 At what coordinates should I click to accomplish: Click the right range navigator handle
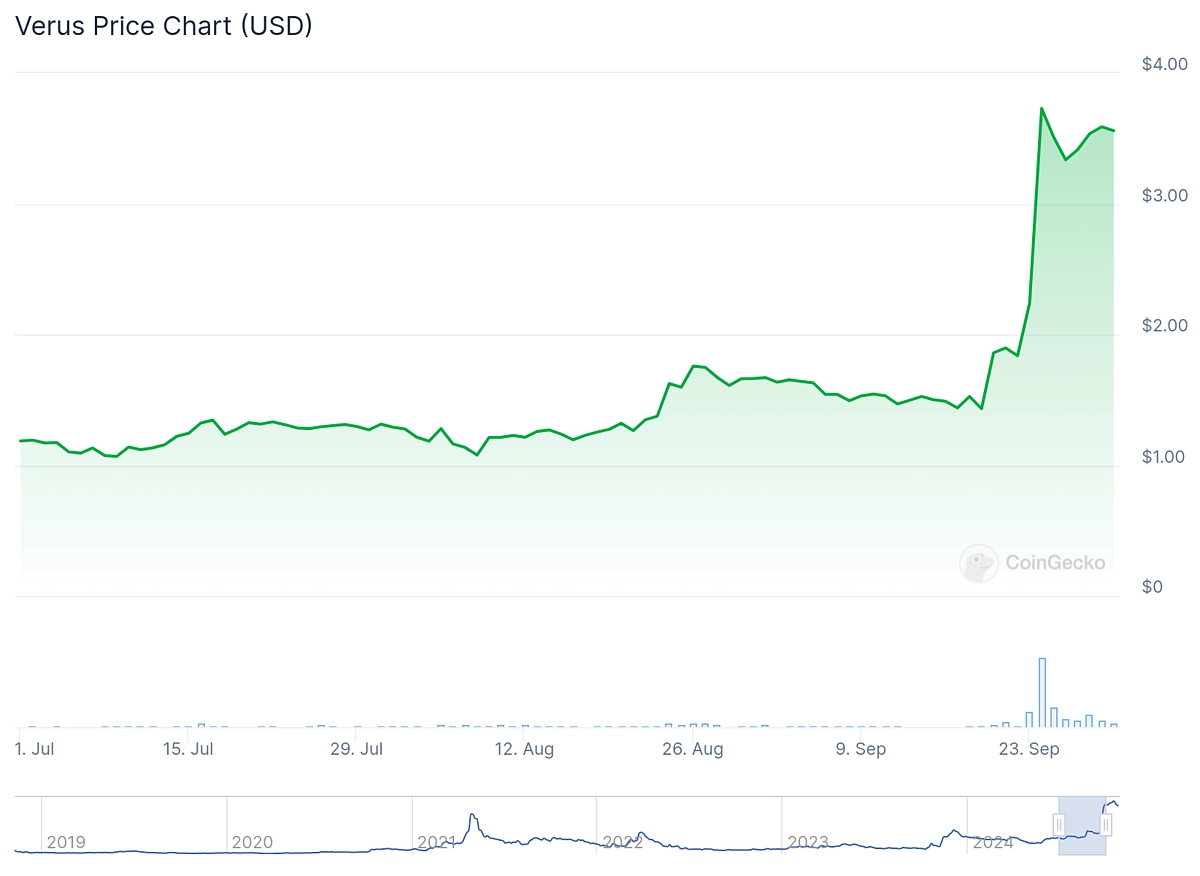pyautogui.click(x=1106, y=825)
